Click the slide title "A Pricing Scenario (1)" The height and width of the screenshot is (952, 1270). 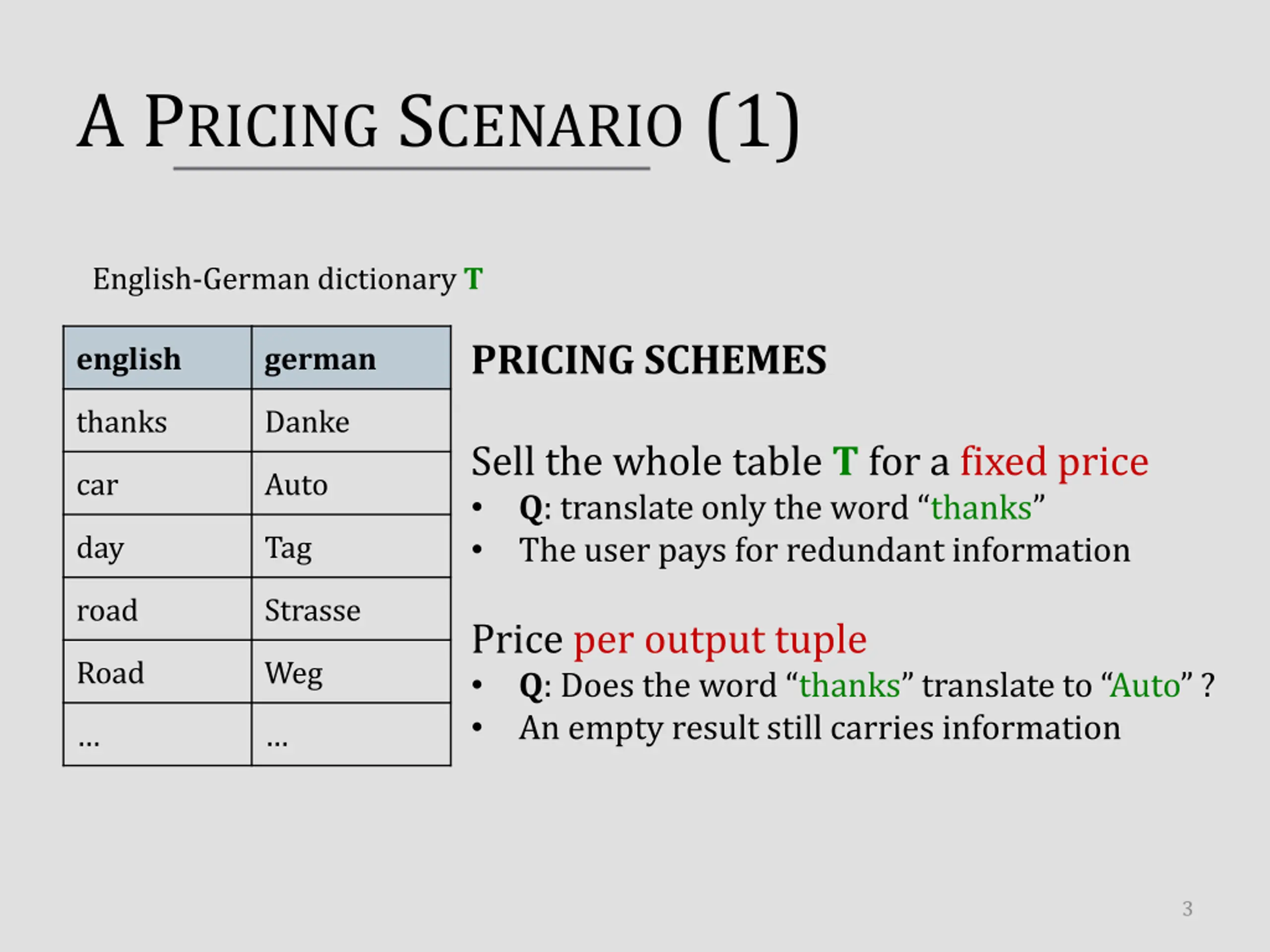point(438,123)
